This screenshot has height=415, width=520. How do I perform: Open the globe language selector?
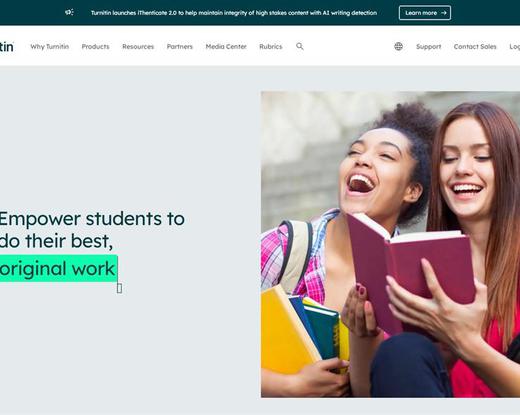tap(398, 46)
